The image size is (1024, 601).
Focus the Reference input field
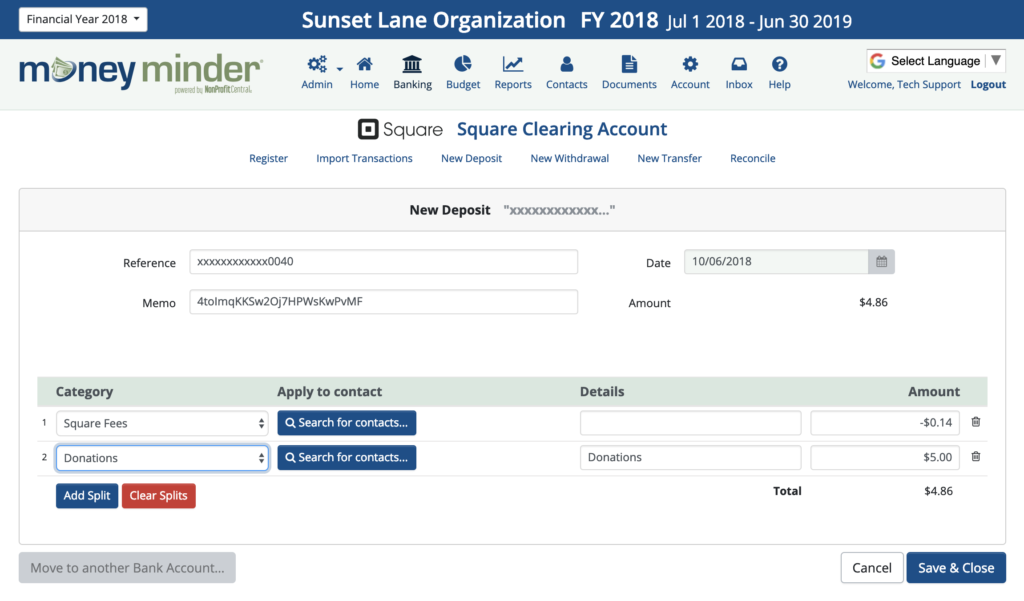(383, 262)
